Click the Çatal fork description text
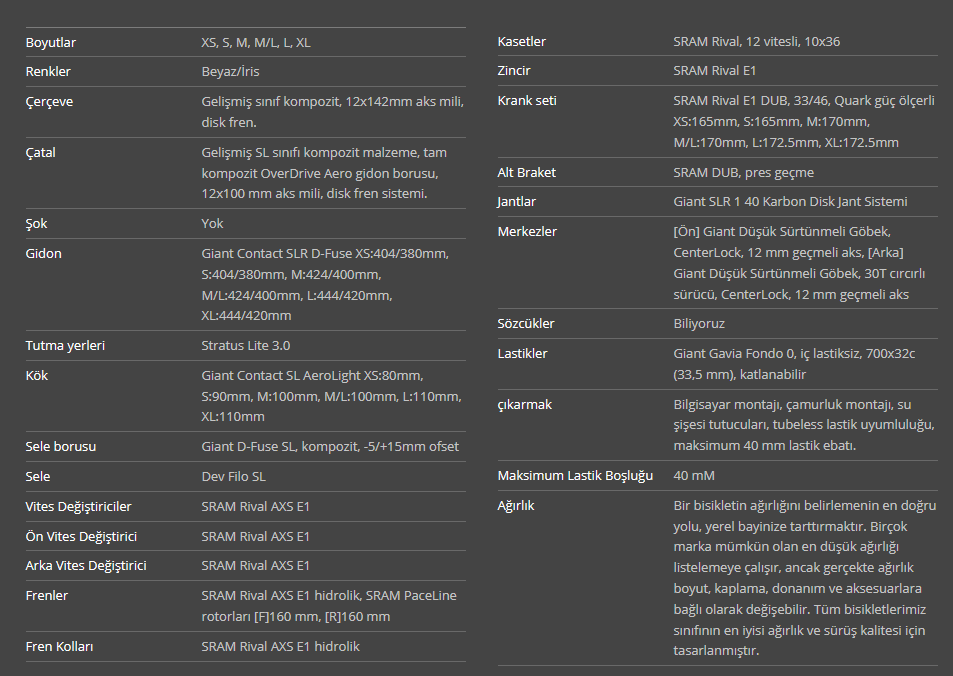This screenshot has height=676, width=953. tap(324, 173)
